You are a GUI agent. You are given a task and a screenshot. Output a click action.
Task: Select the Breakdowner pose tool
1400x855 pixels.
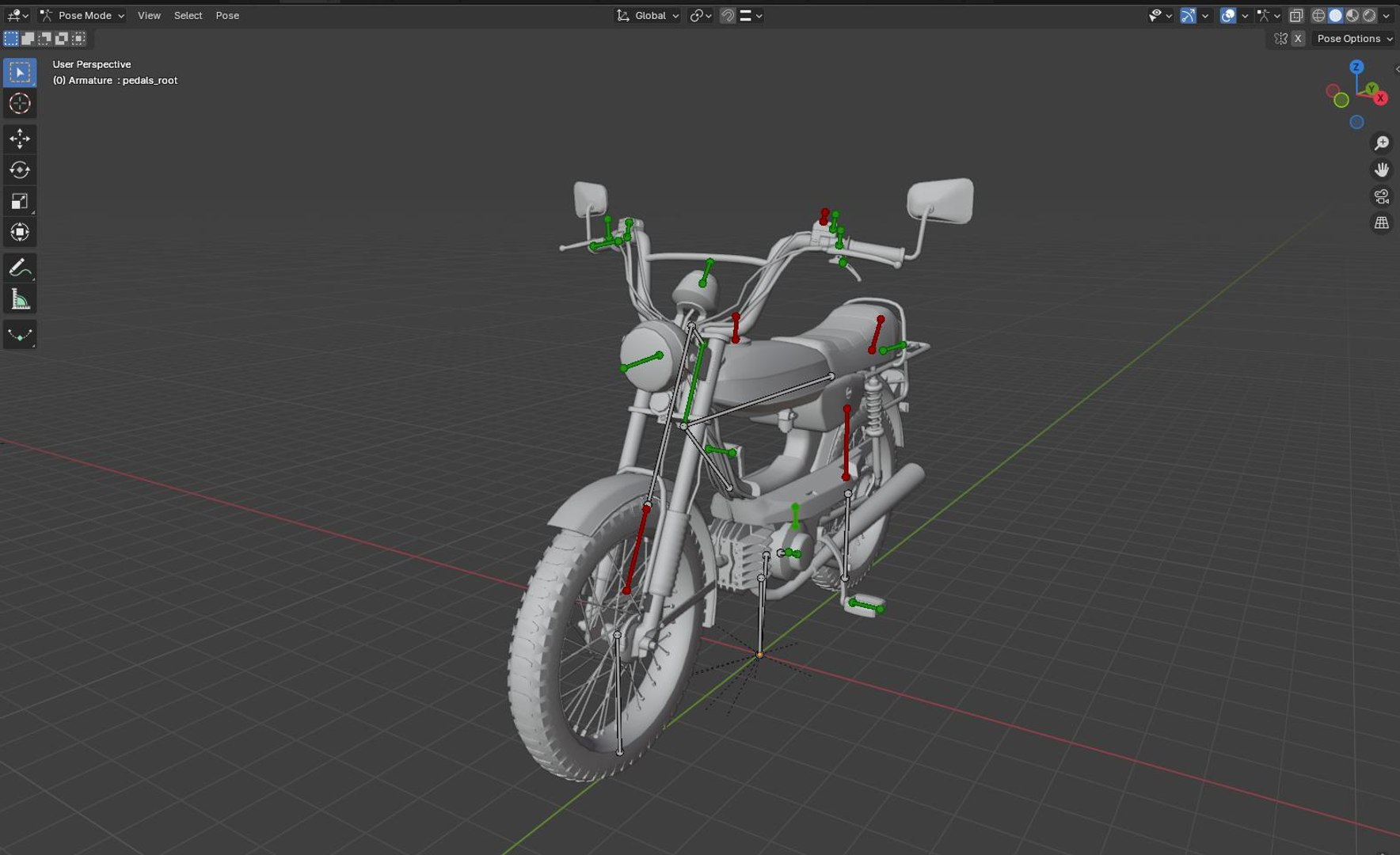point(20,335)
